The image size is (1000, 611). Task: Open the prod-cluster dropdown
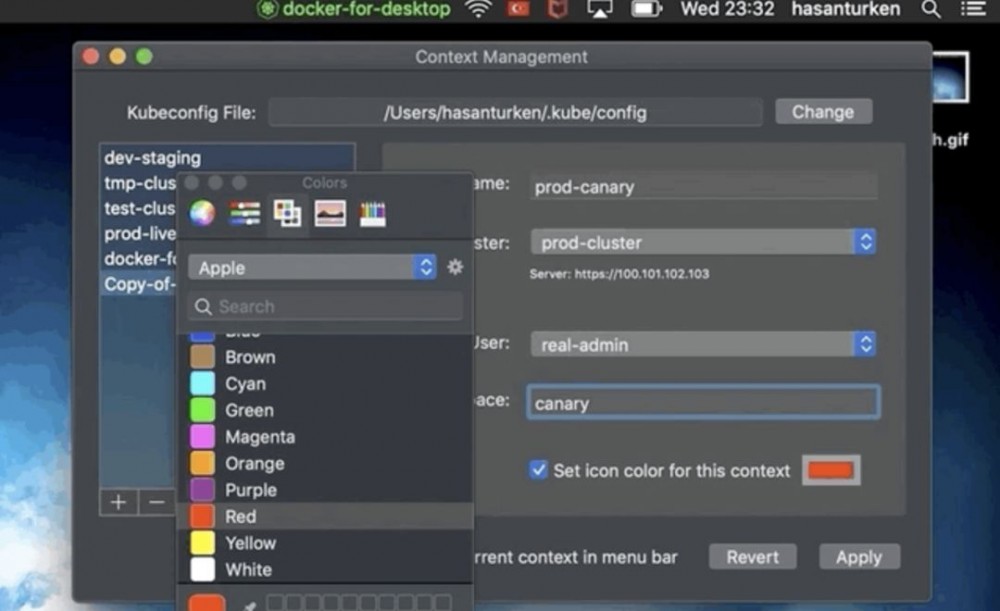point(703,242)
